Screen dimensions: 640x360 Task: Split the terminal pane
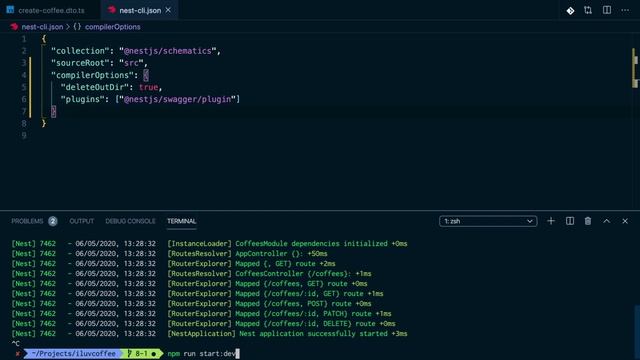pos(570,221)
